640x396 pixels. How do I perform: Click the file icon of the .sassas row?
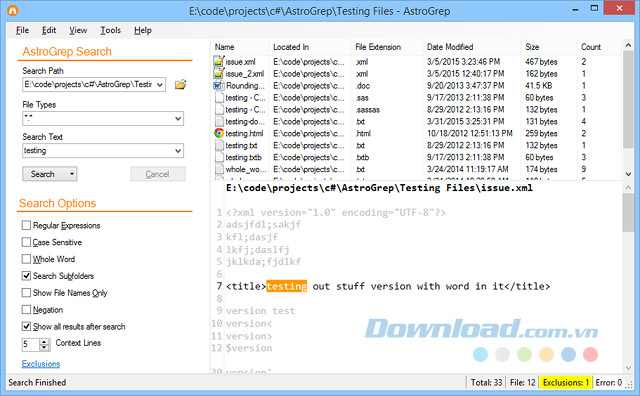coord(219,109)
